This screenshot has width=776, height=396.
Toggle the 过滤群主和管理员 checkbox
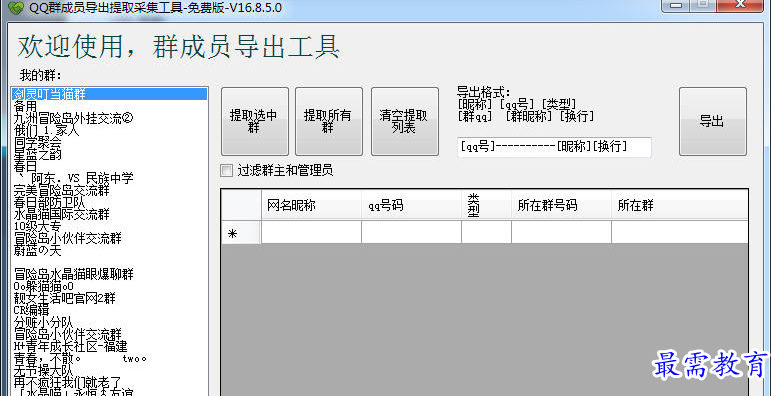click(226, 171)
